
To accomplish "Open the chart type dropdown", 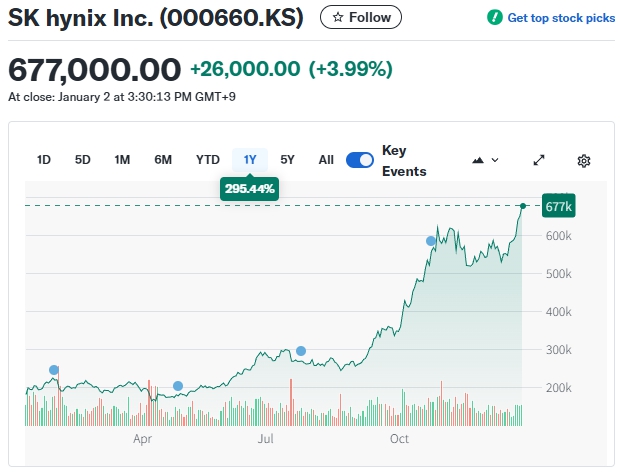I will (485, 160).
